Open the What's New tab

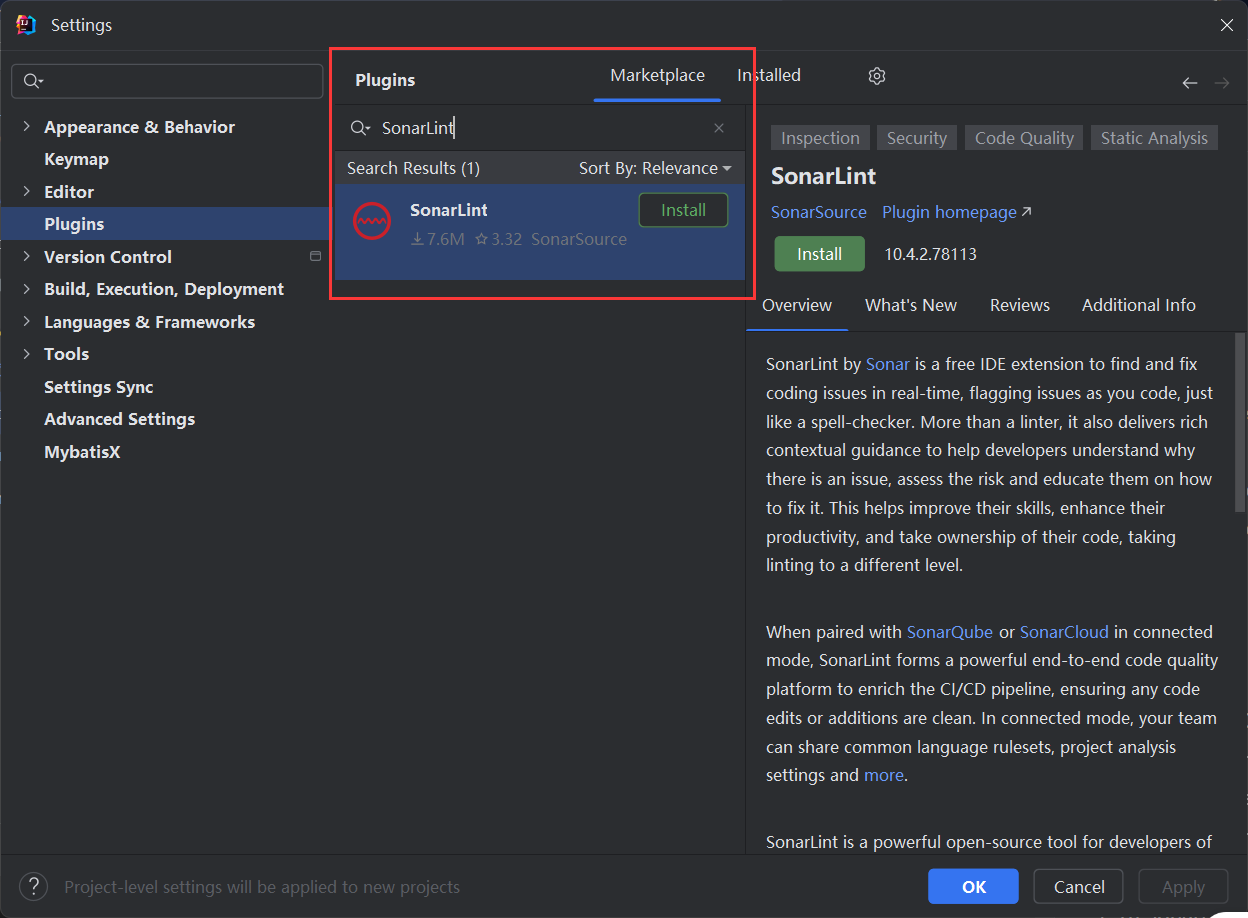pos(911,306)
